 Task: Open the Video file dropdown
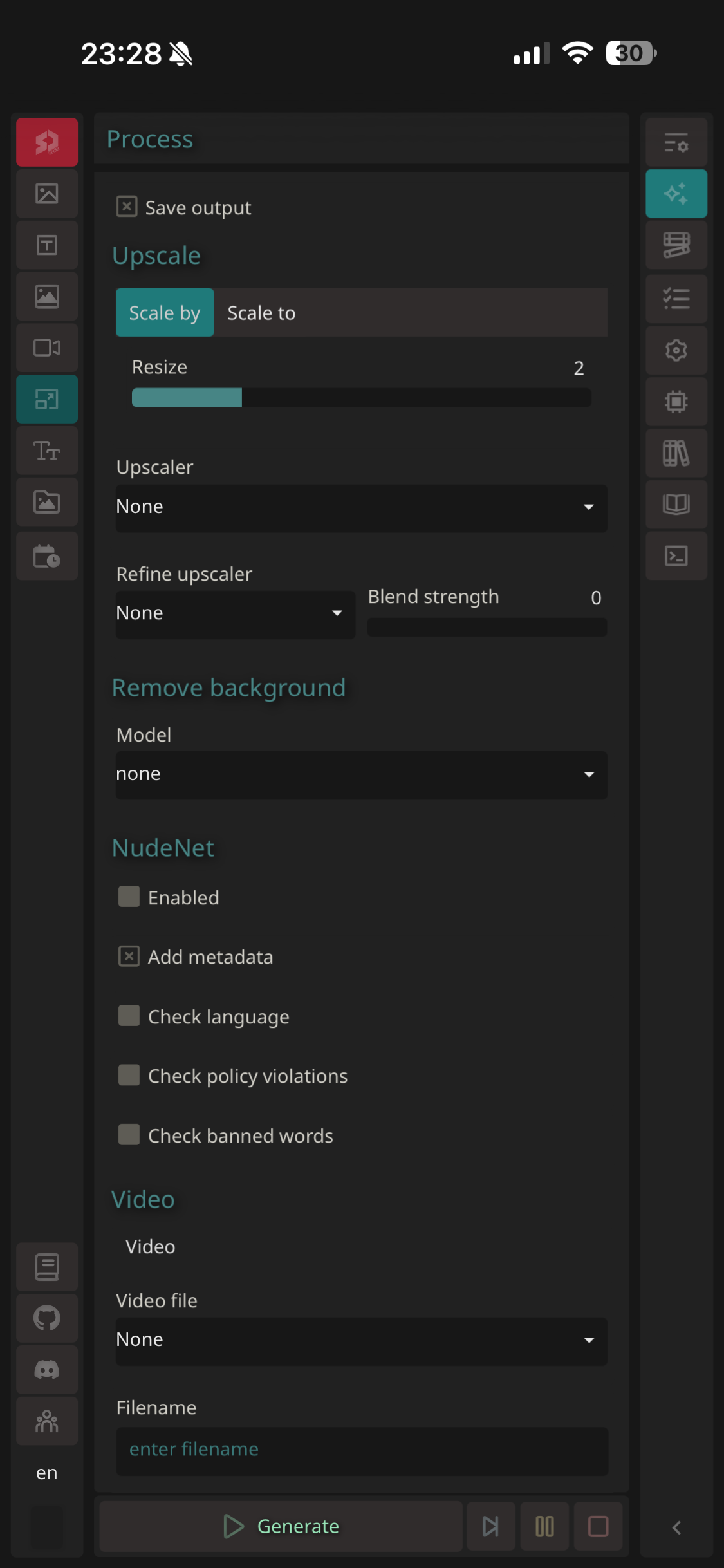pyautogui.click(x=361, y=1340)
